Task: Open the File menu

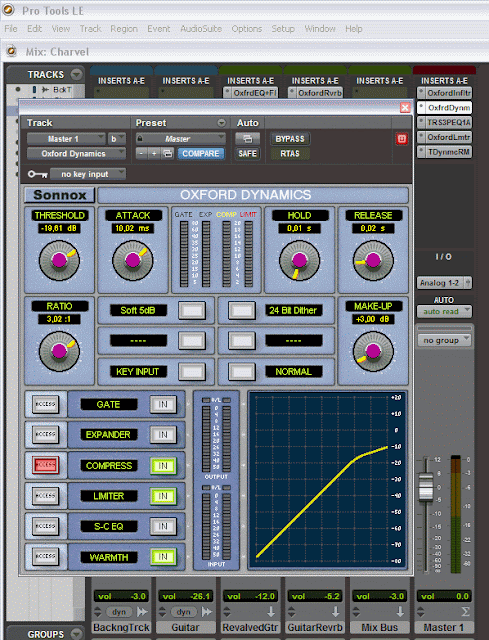Action: 11,29
